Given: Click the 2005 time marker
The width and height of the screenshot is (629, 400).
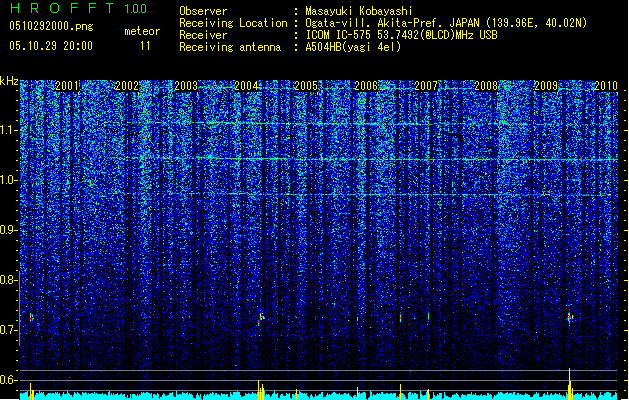Looking at the screenshot, I should [x=306, y=85].
